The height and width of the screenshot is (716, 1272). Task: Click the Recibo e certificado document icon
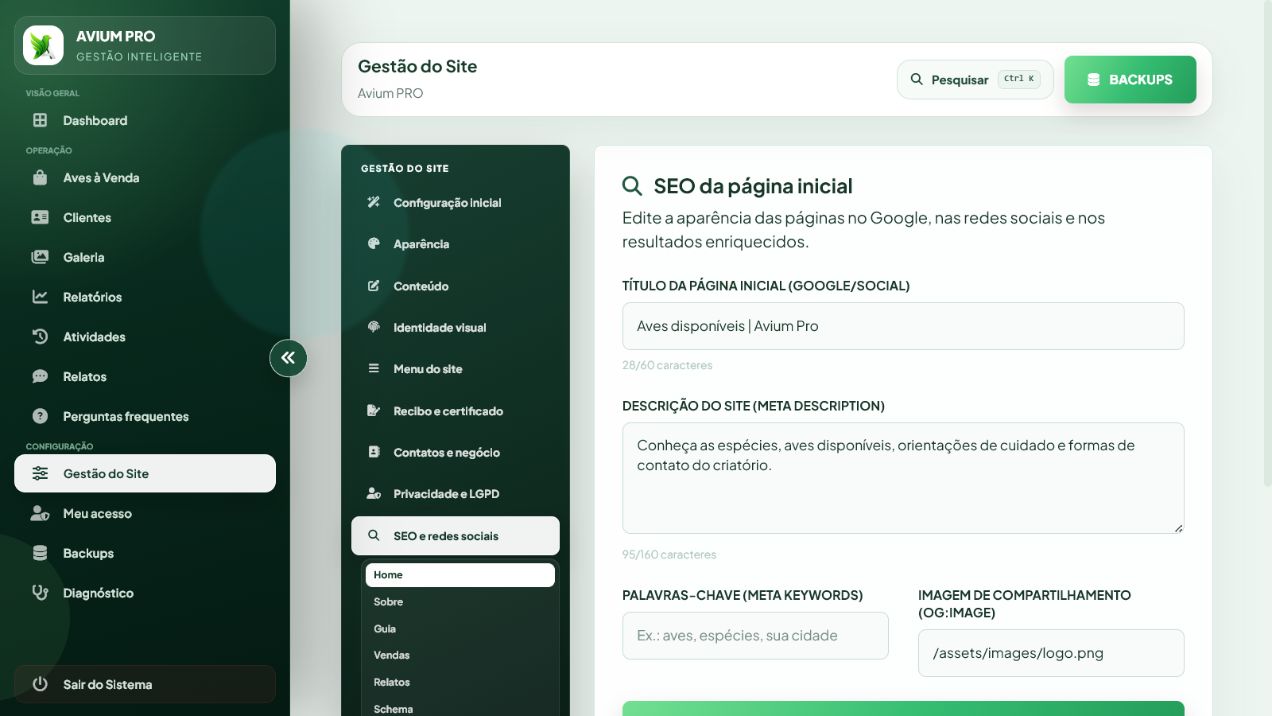374,411
